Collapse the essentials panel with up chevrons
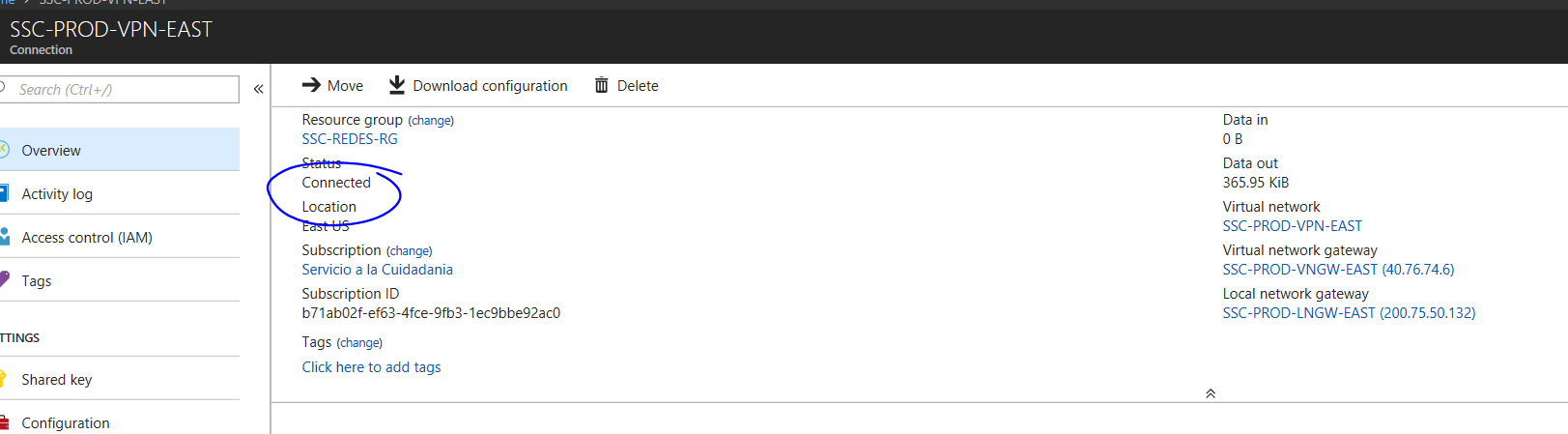This screenshot has width=1568, height=434. pyautogui.click(x=1211, y=393)
